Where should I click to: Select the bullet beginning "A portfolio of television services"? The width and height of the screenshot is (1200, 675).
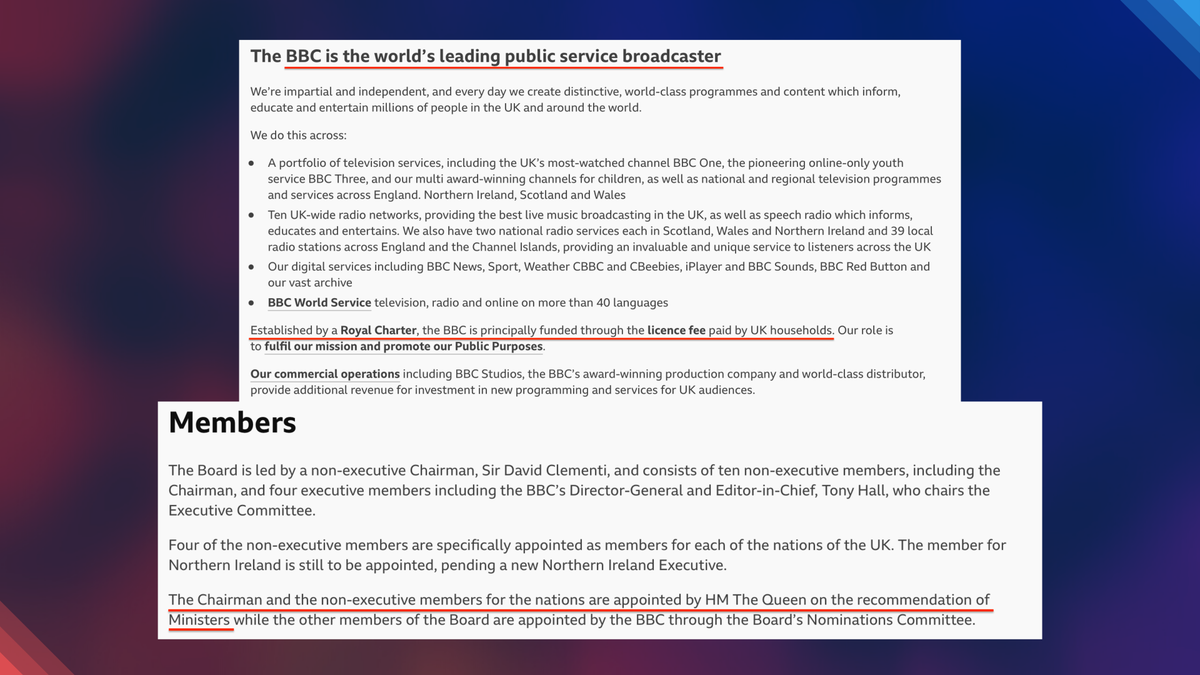pyautogui.click(x=604, y=179)
